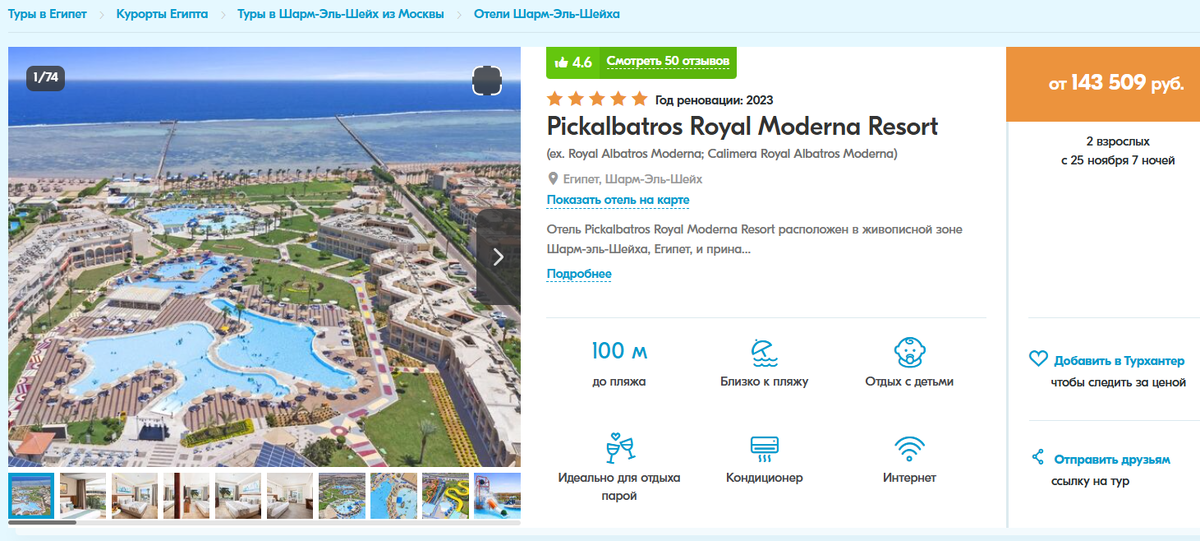Select the fifth photo thumbnail
1200x541 pixels.
pyautogui.click(x=238, y=495)
